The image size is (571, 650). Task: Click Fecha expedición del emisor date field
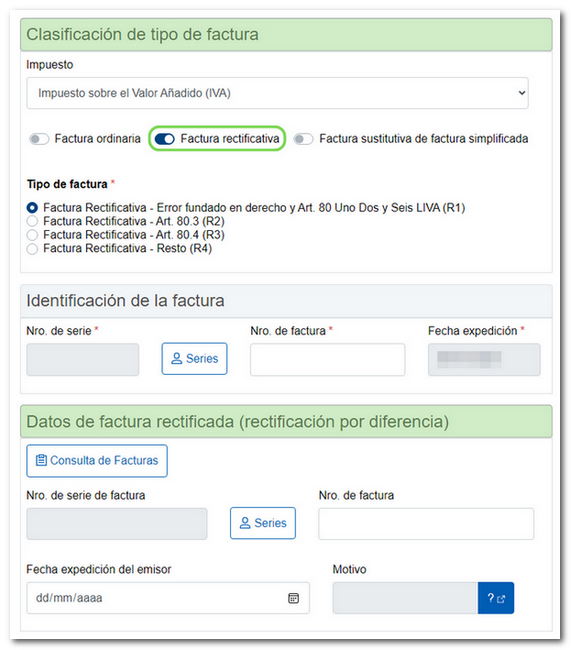tap(168, 598)
